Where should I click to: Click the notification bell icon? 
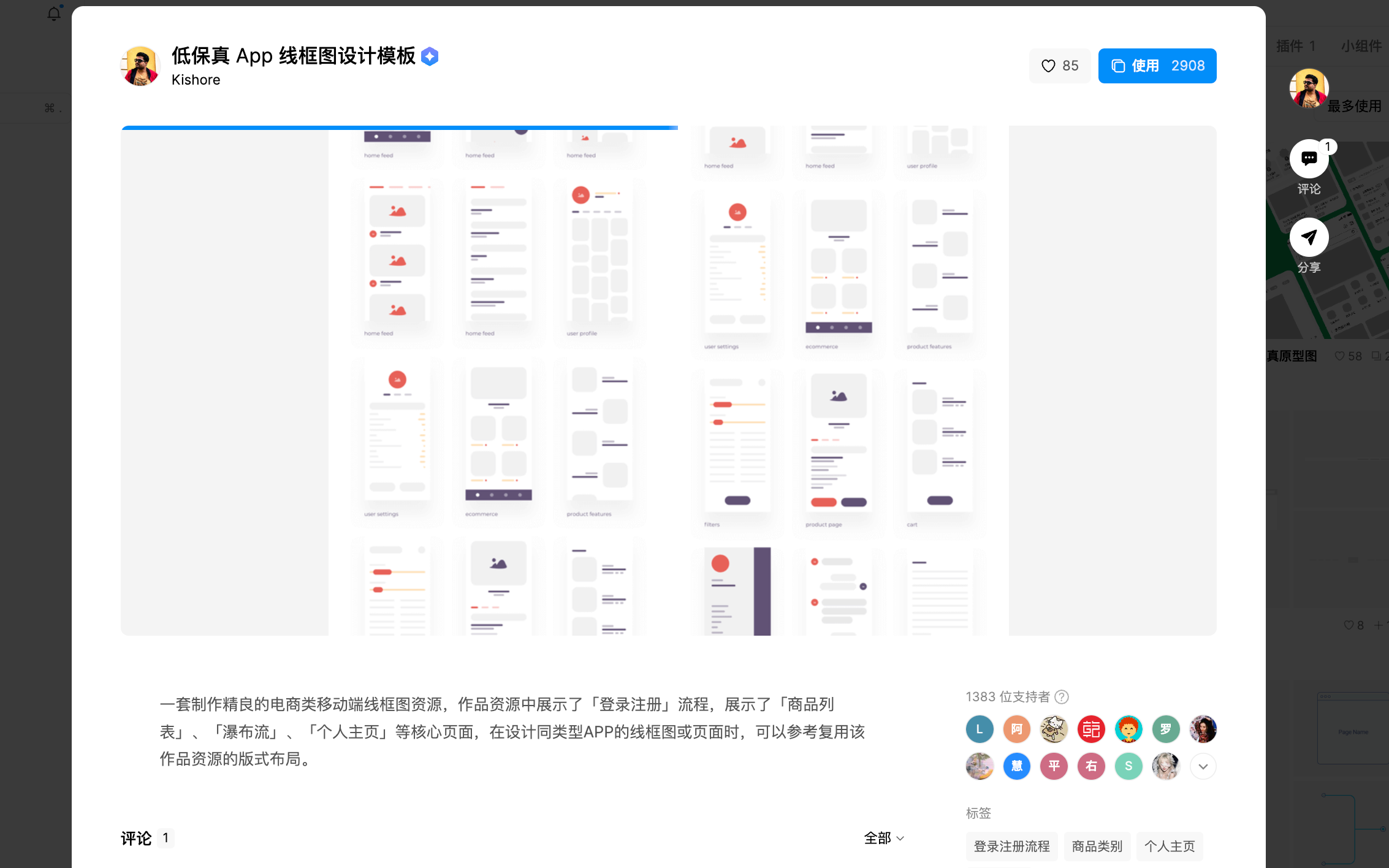(54, 13)
